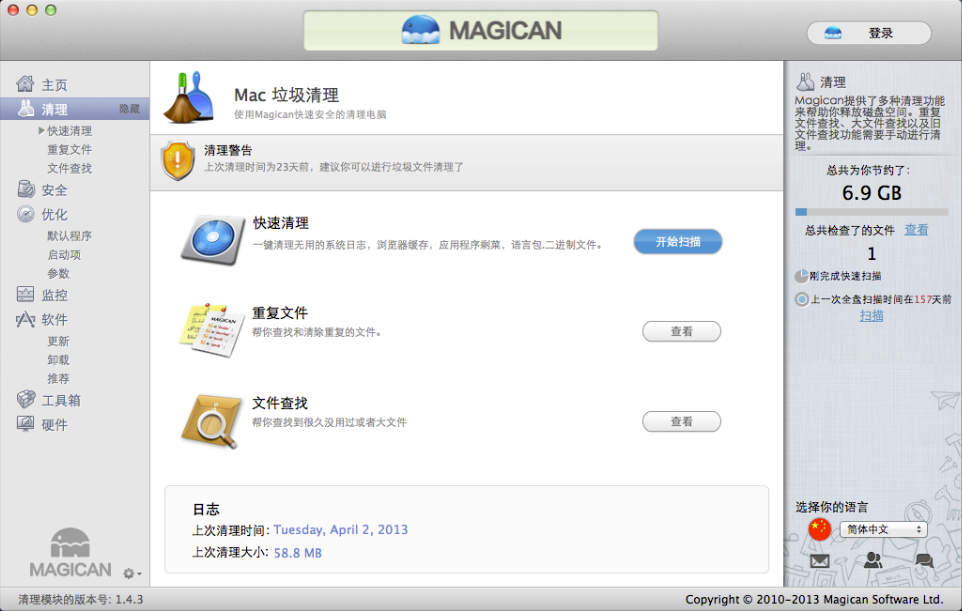Viewport: 962px width, 611px height.
Task: Click the 'Tuesday, April 2, 2013' date text
Action: [341, 529]
